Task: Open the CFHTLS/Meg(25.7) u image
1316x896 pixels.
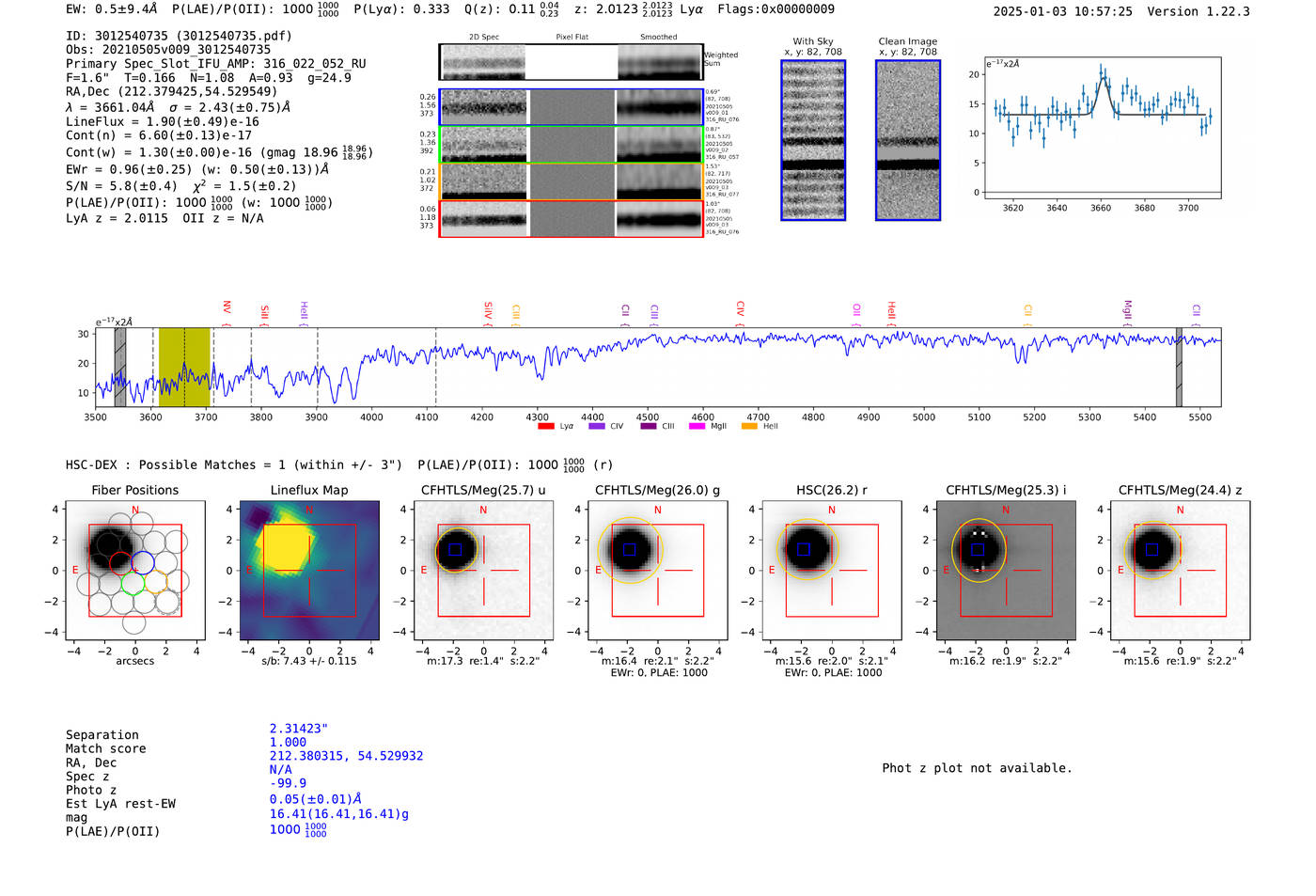Action: (x=483, y=570)
